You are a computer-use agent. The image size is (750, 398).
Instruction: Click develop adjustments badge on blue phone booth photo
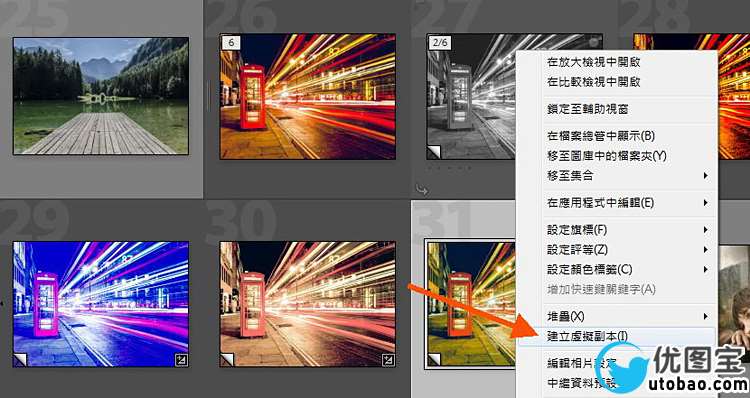[181, 359]
